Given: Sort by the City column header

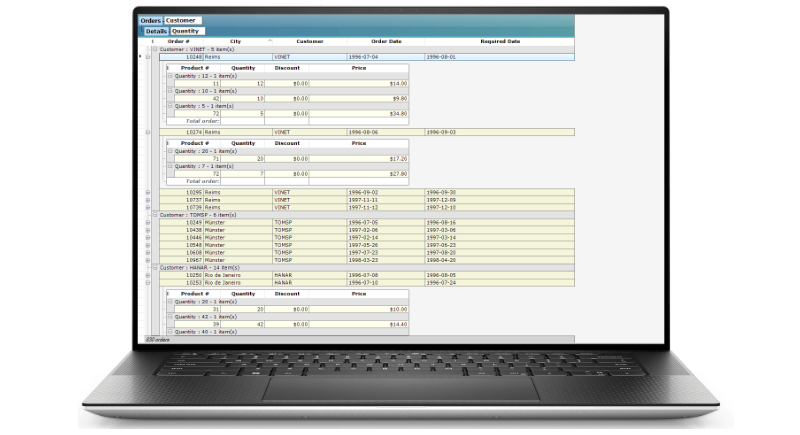Looking at the screenshot, I should pyautogui.click(x=235, y=41).
